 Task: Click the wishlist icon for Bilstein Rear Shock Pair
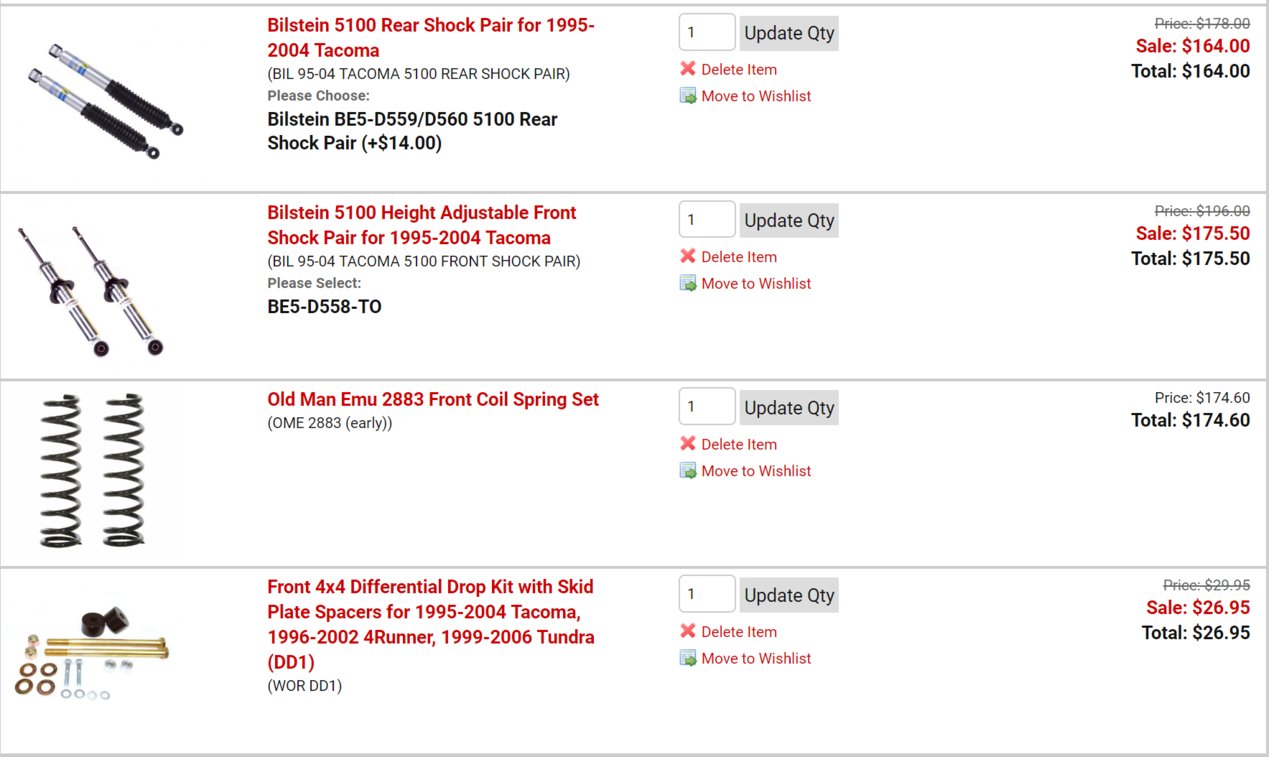pos(688,96)
